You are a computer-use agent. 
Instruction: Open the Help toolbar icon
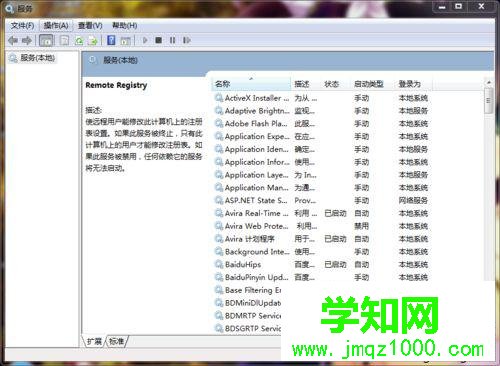pyautogui.click(x=111, y=41)
